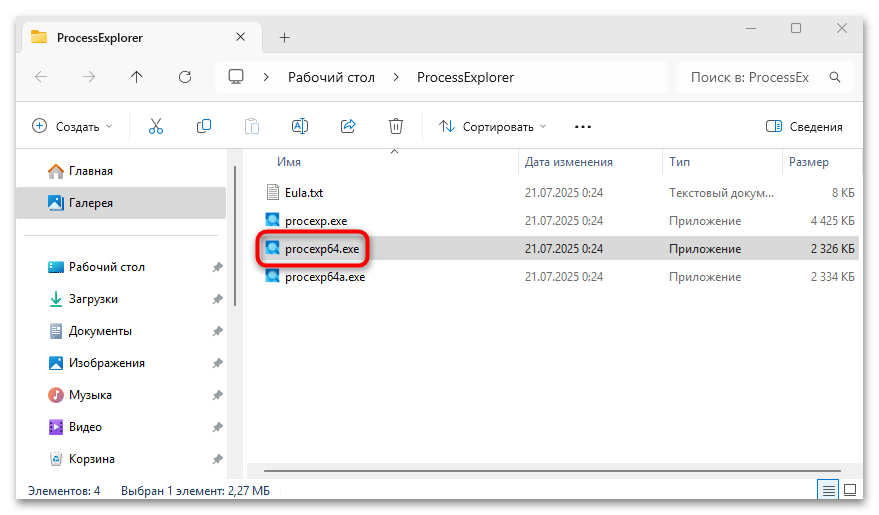Click size value 2 334 КБ
This screenshot has width=879, height=515.
point(832,277)
